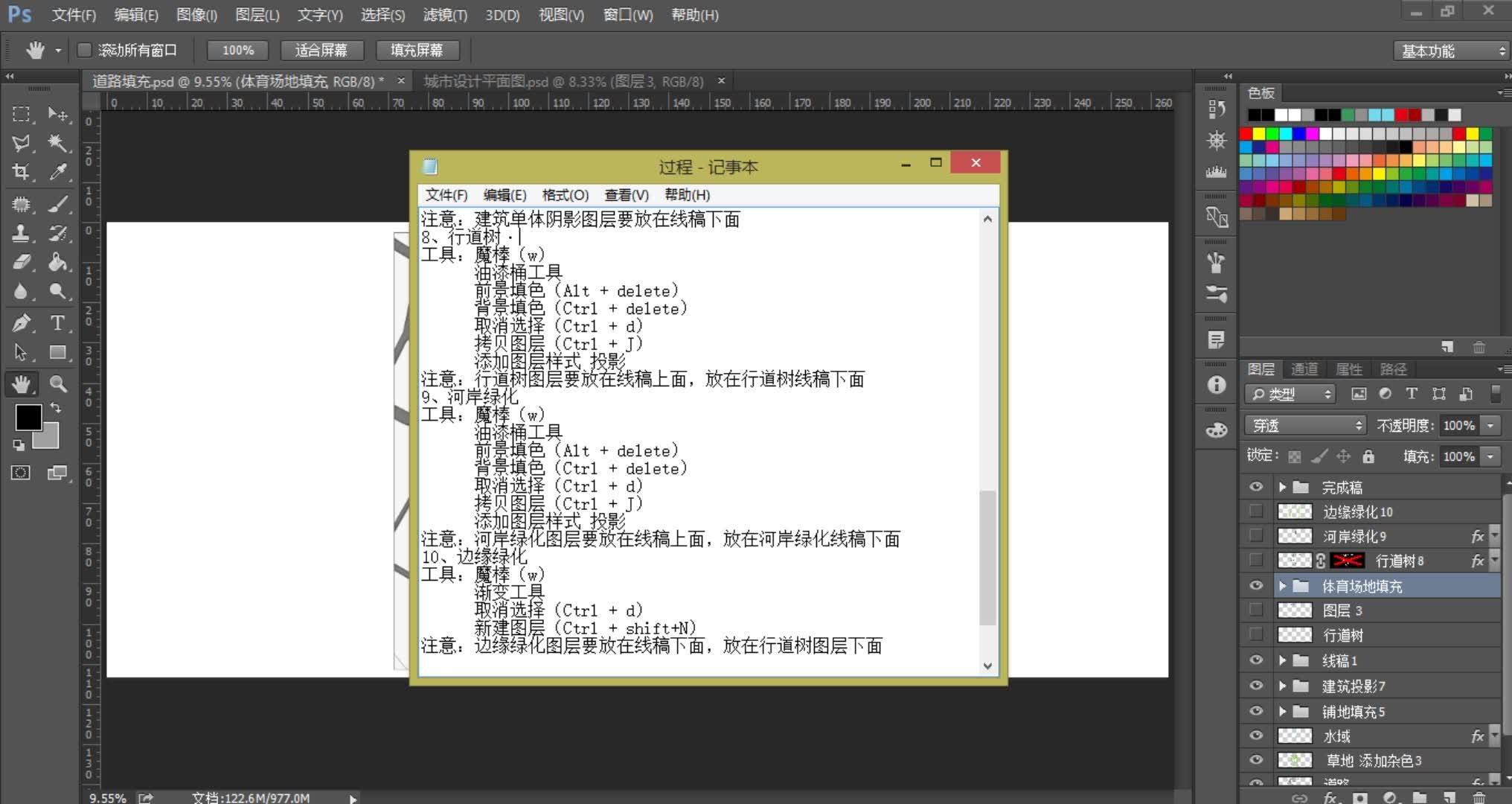
Task: Open the blend mode 穿透 dropdown
Action: pyautogui.click(x=1305, y=425)
